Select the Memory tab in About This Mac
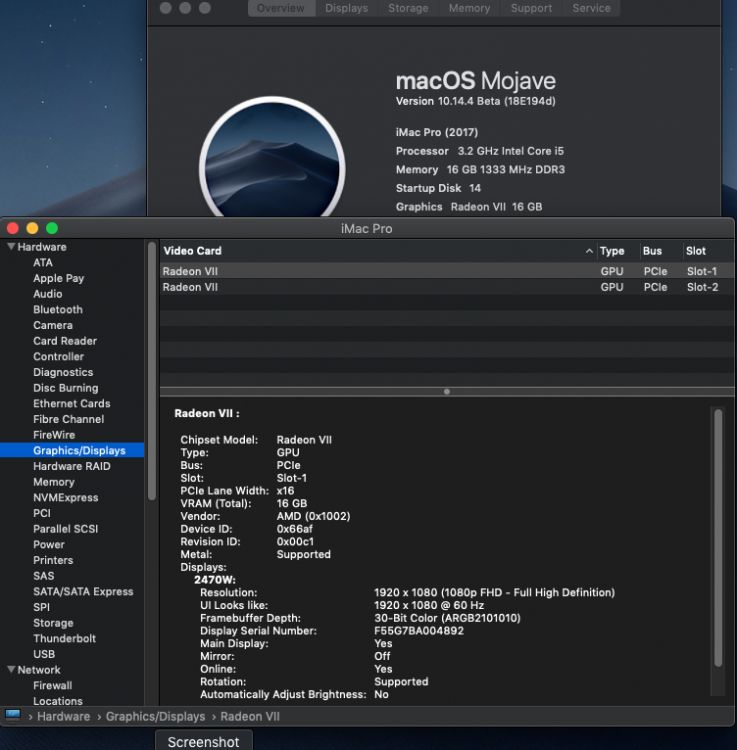Viewport: 737px width, 750px height. [469, 8]
